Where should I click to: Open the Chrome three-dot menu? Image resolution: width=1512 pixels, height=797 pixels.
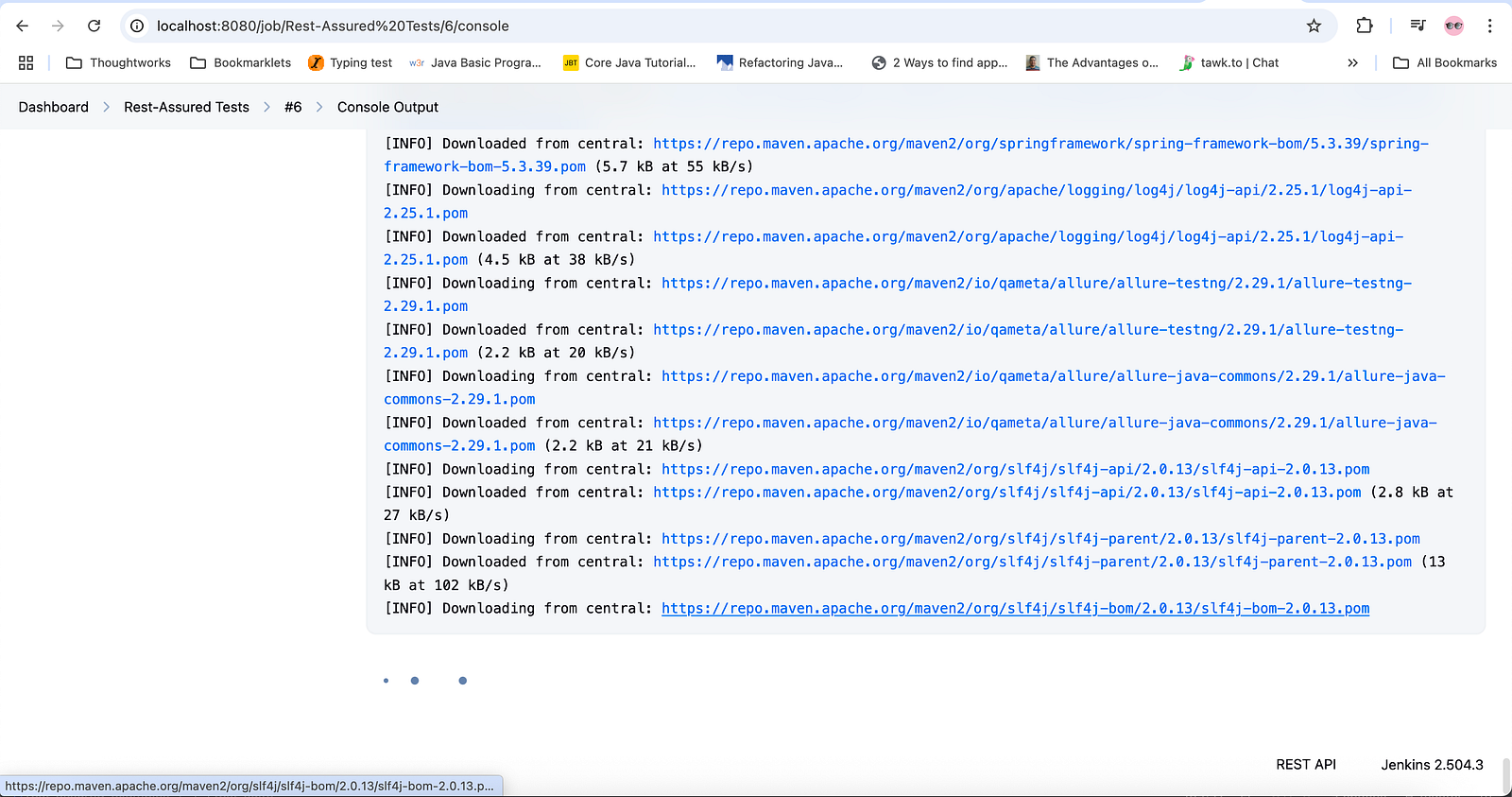click(1489, 26)
